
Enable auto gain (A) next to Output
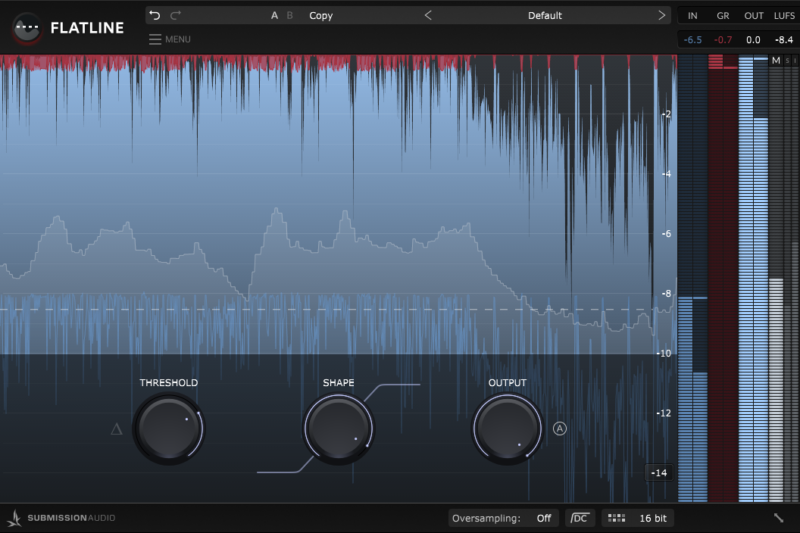tap(560, 428)
